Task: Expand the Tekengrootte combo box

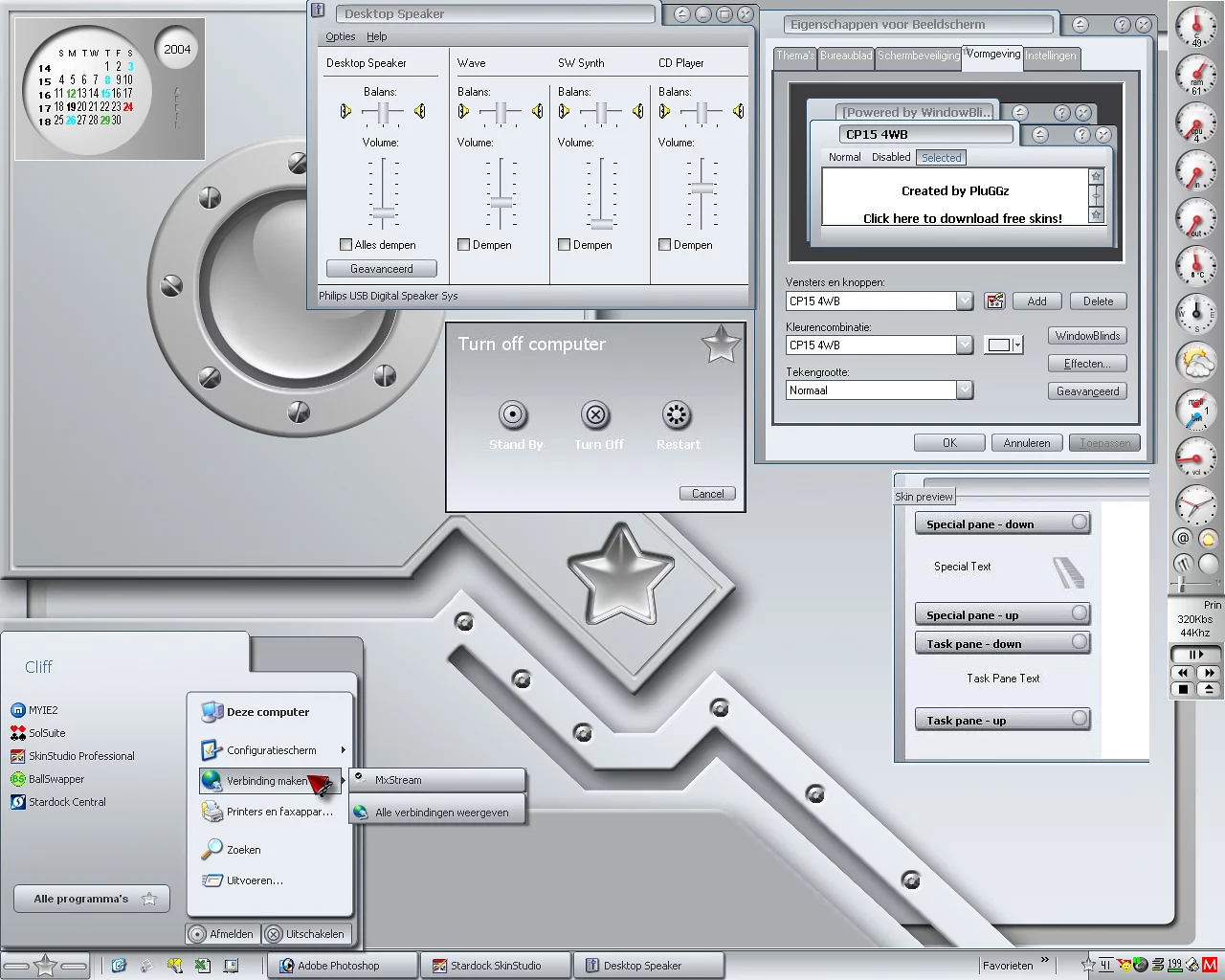Action: [x=965, y=390]
